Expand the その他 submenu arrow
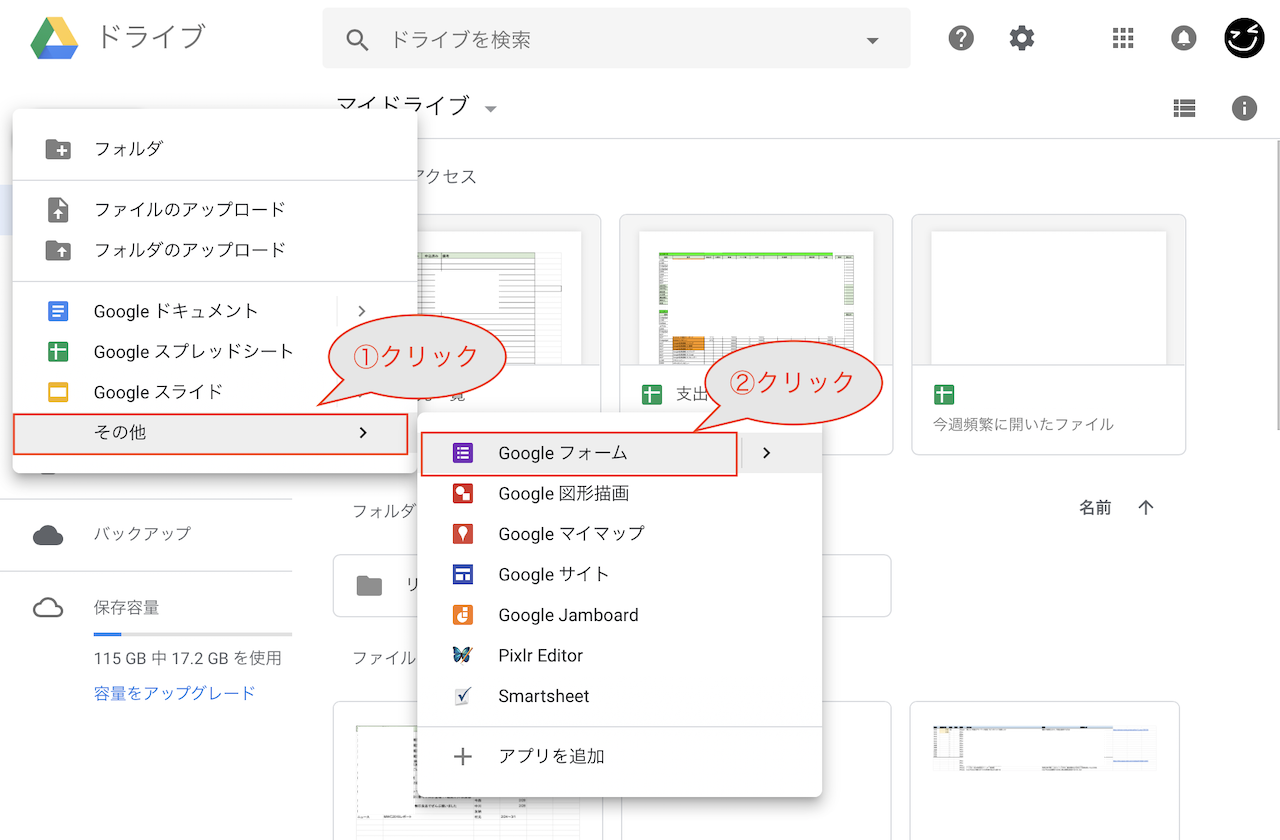1280x840 pixels. point(363,433)
